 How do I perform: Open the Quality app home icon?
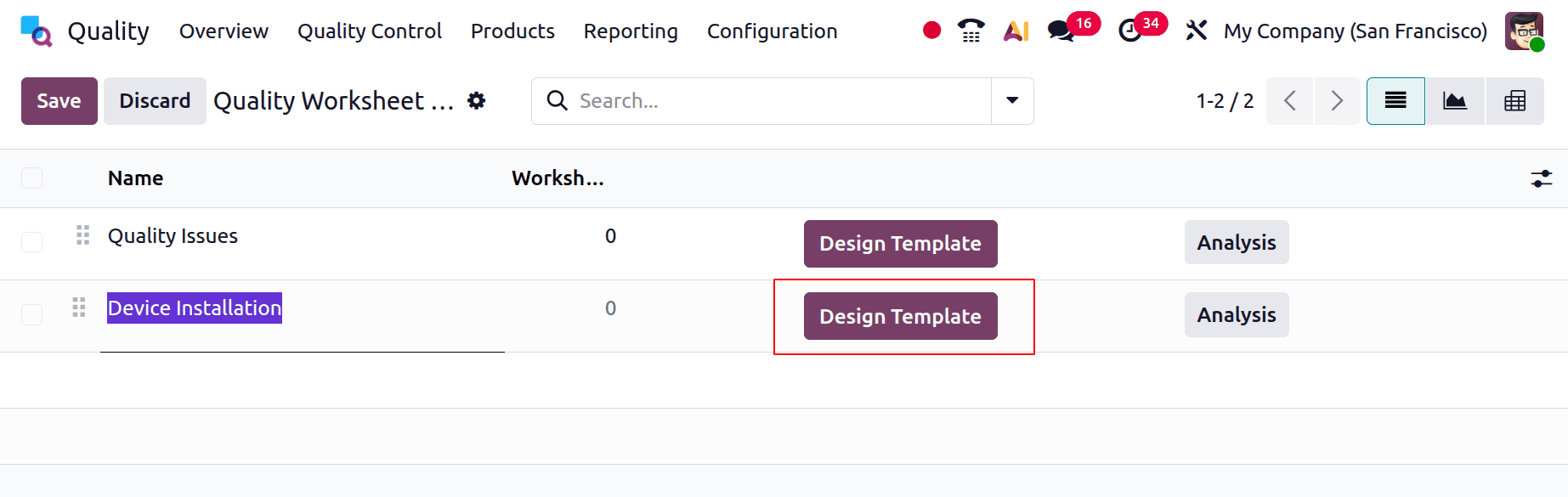pyautogui.click(x=37, y=31)
